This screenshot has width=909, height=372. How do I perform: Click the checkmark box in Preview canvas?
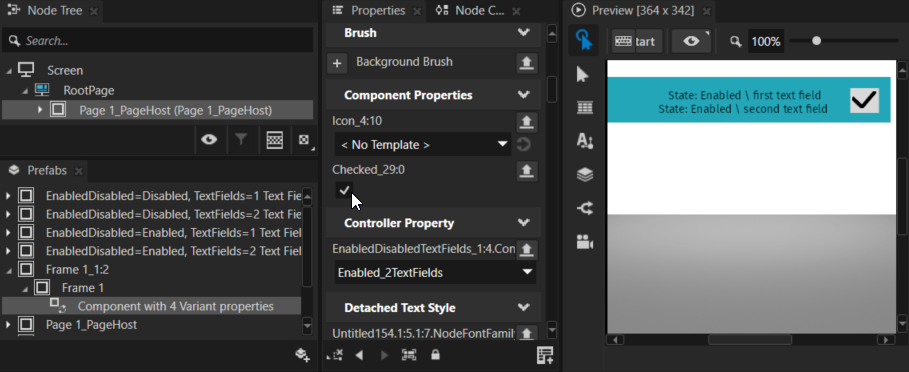pyautogui.click(x=864, y=100)
